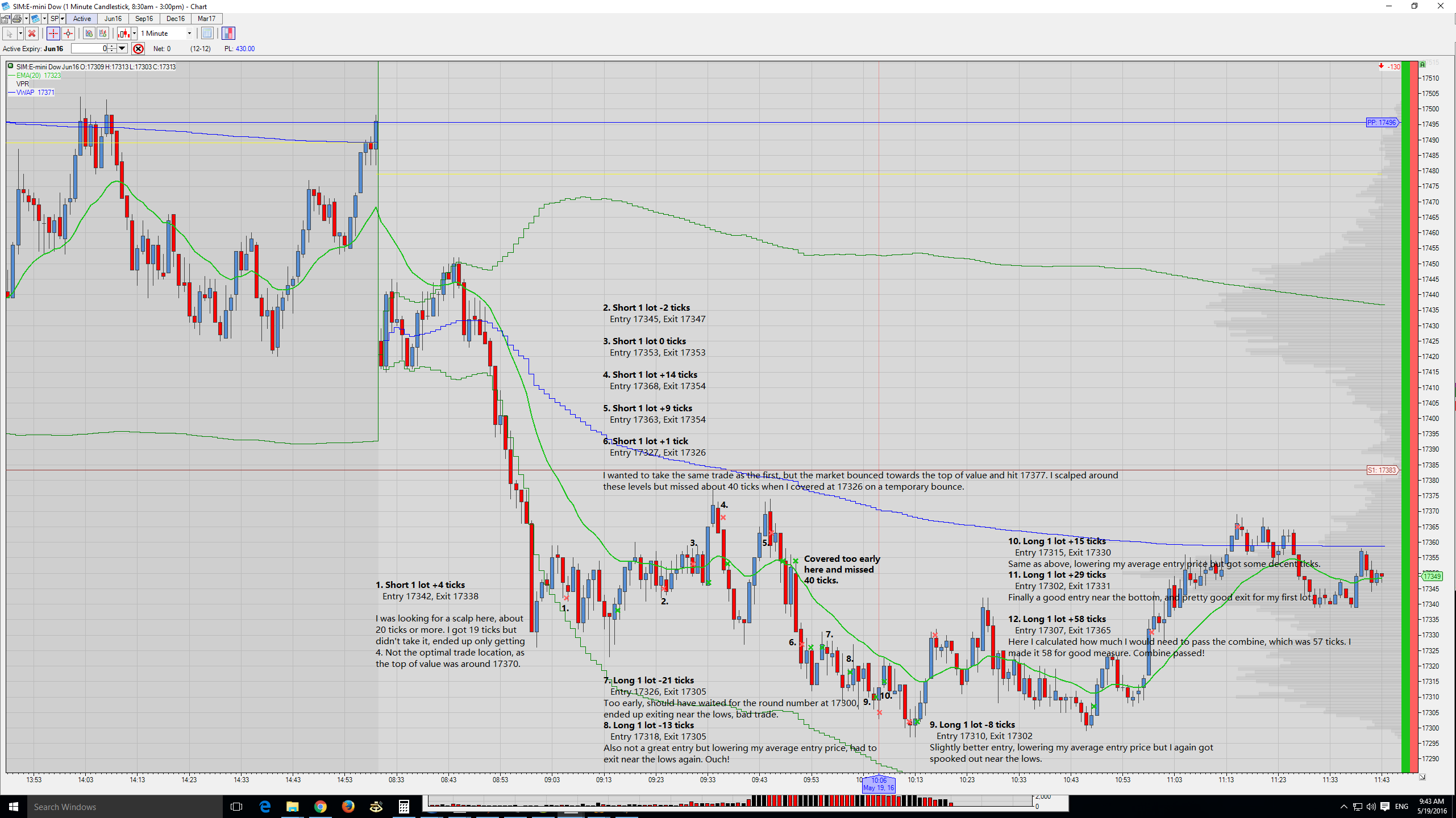The height and width of the screenshot is (818, 1456).
Task: Click the 10:06 May 19 time marker
Action: 879,784
